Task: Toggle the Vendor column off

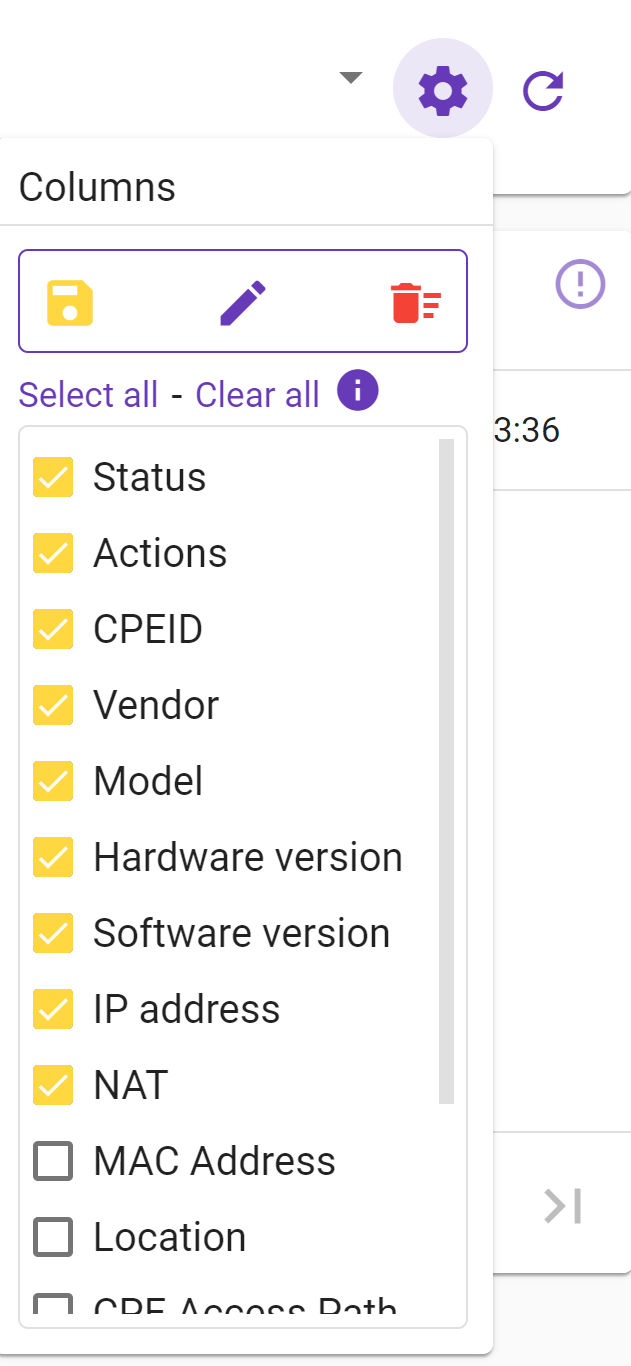Action: [x=53, y=705]
